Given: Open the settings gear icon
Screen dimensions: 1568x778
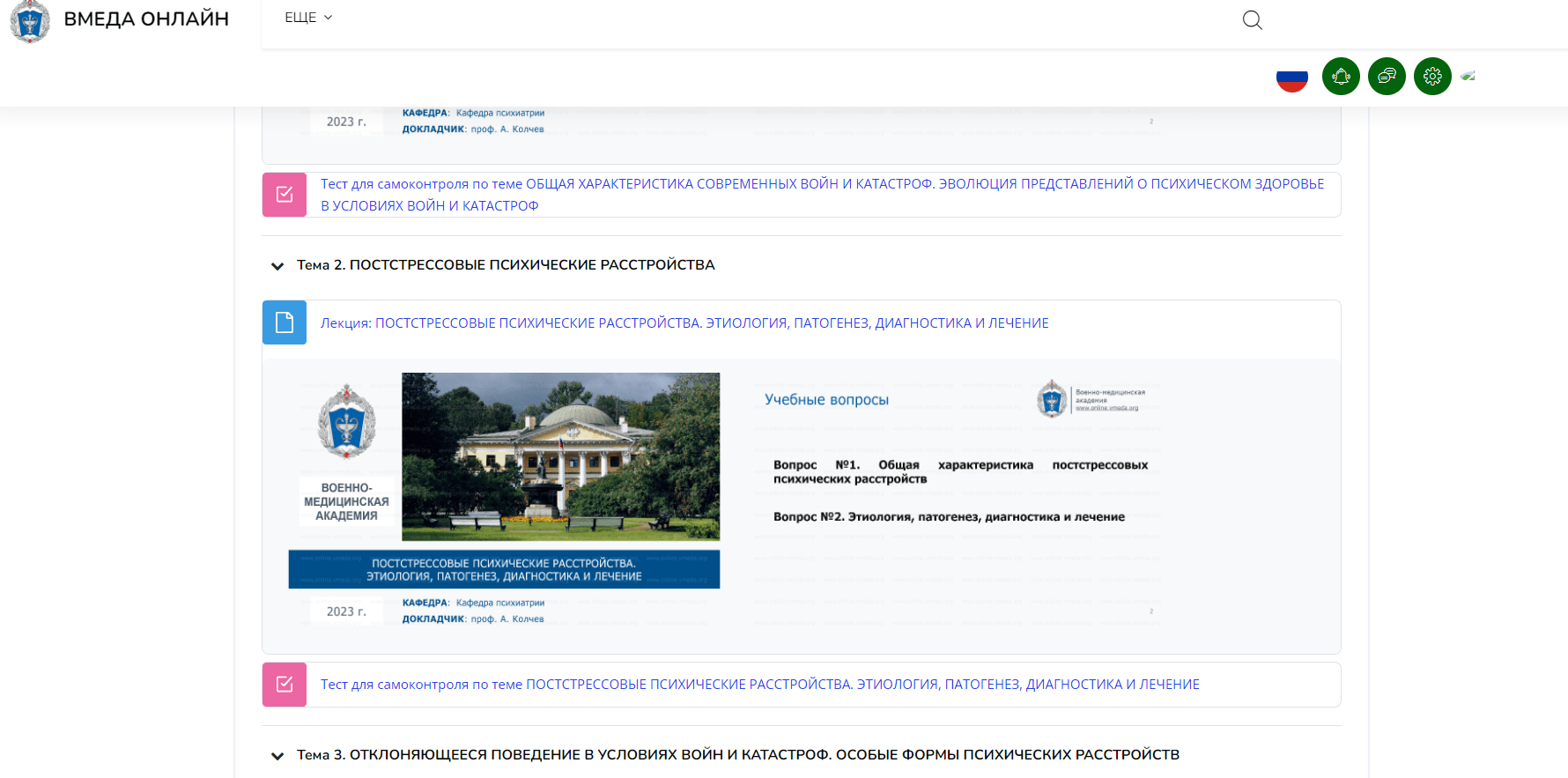Looking at the screenshot, I should coord(1432,77).
